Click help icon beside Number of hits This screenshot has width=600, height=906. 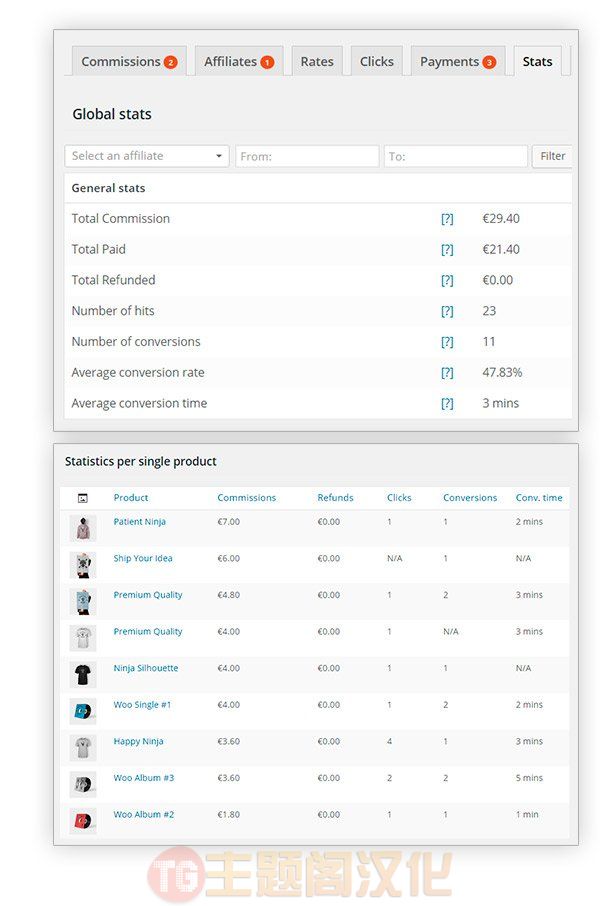click(447, 311)
